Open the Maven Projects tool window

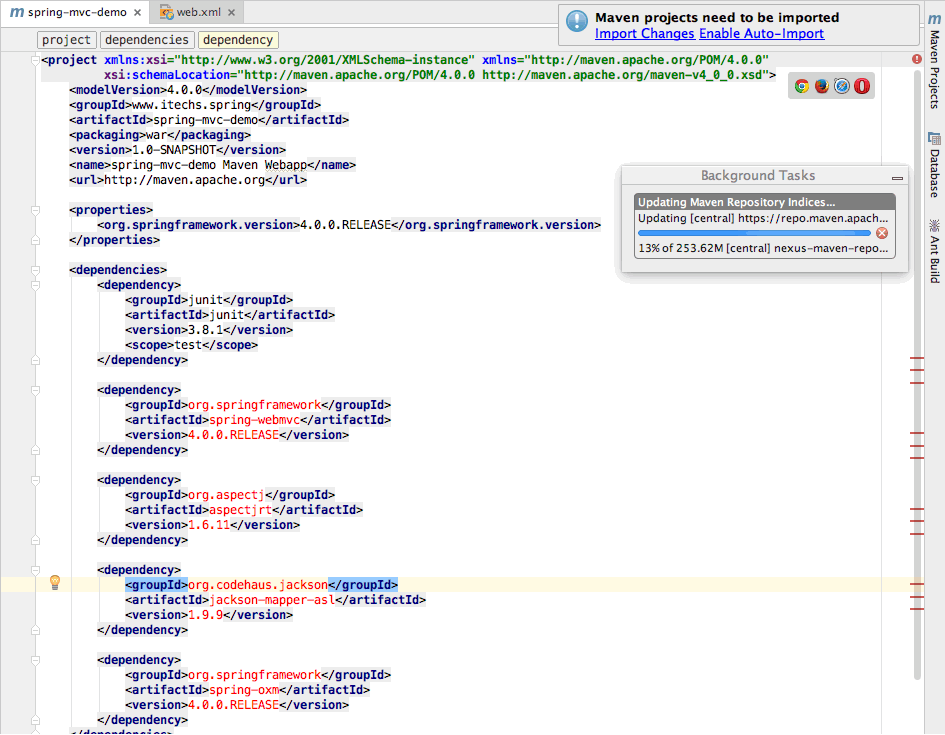click(934, 61)
